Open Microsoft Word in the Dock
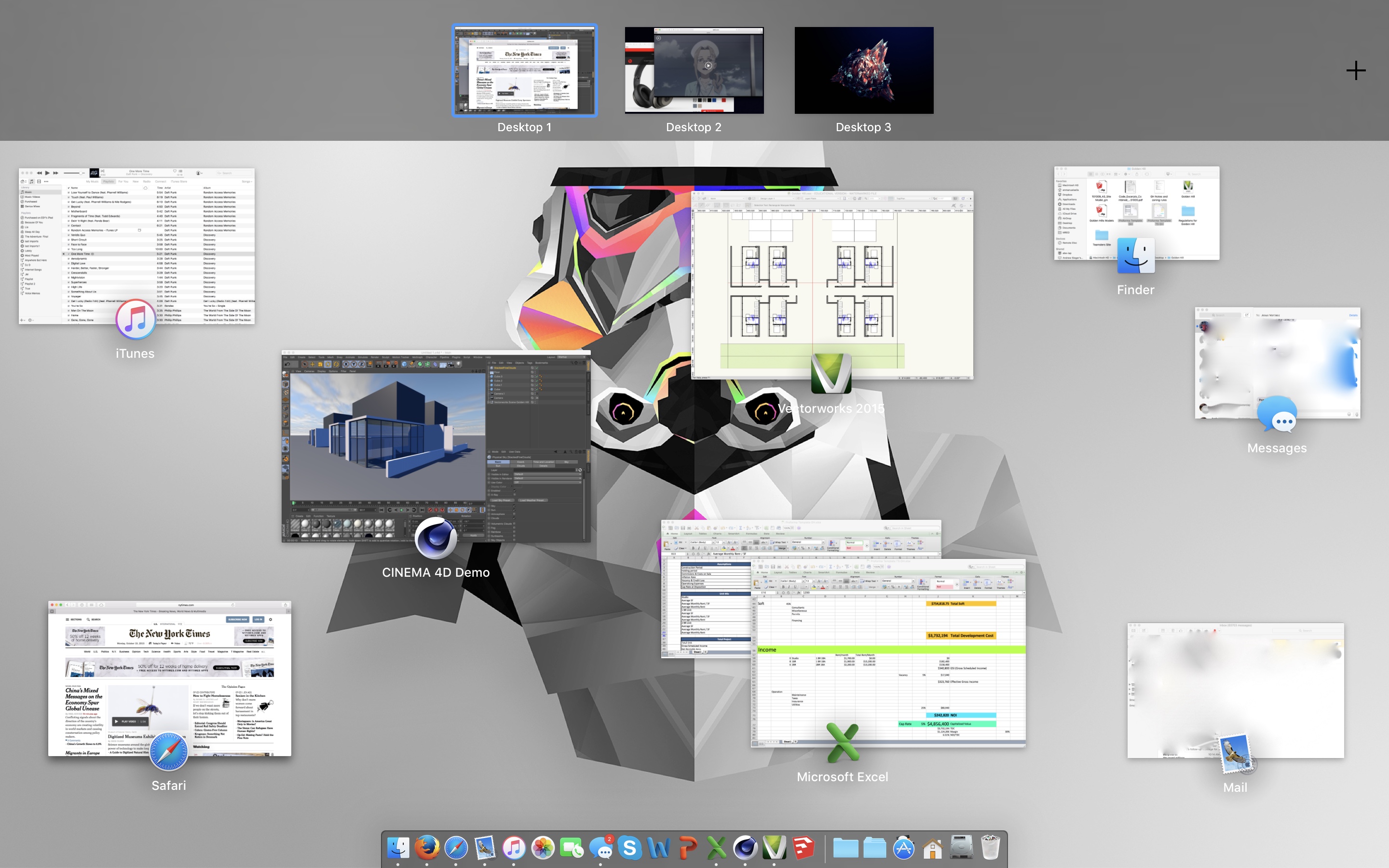 pyautogui.click(x=658, y=848)
